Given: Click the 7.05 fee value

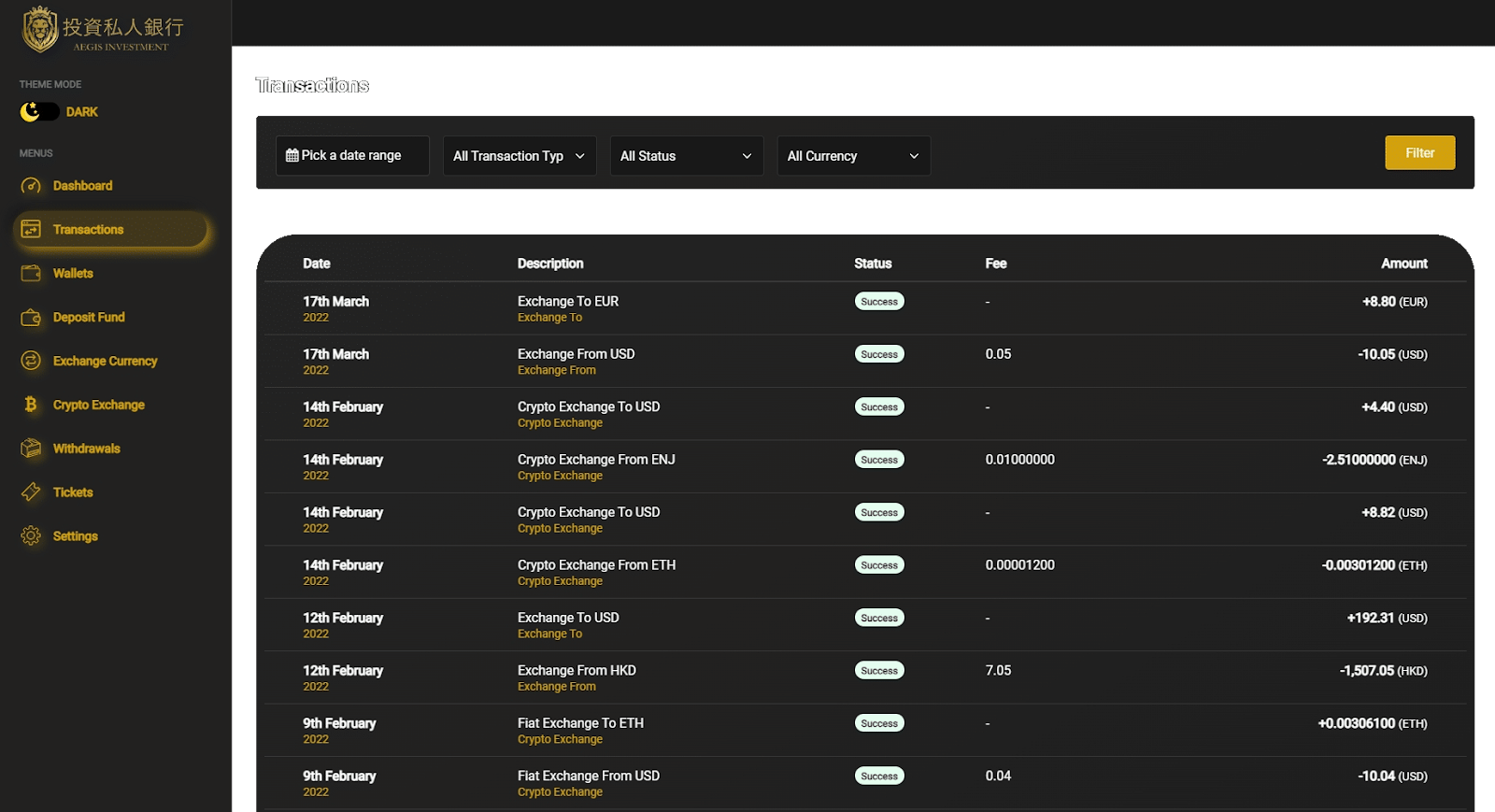Looking at the screenshot, I should (998, 671).
